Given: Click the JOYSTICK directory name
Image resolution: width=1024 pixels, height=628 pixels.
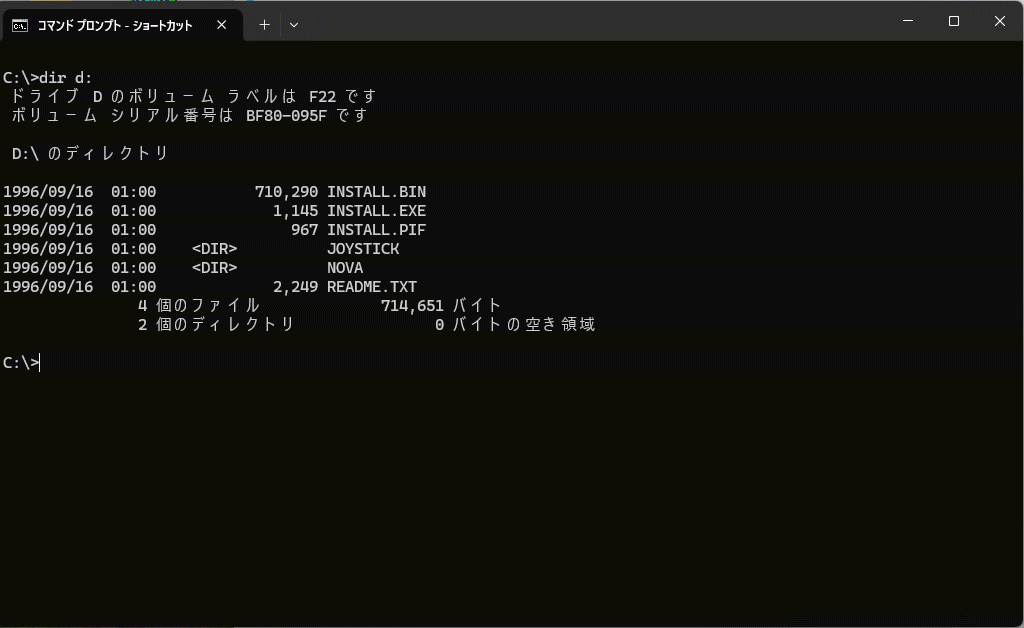Looking at the screenshot, I should pyautogui.click(x=363, y=249).
